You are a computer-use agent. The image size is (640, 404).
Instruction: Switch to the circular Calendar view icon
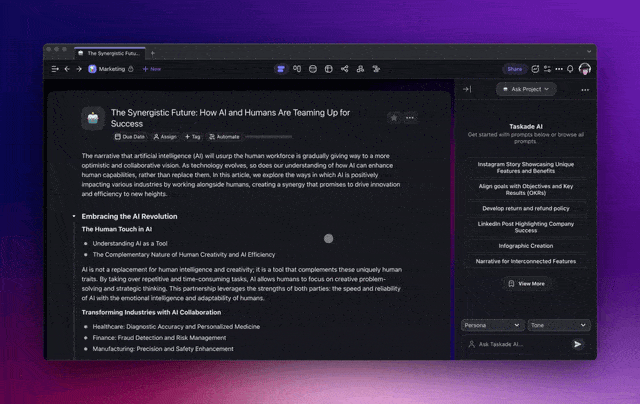click(313, 69)
